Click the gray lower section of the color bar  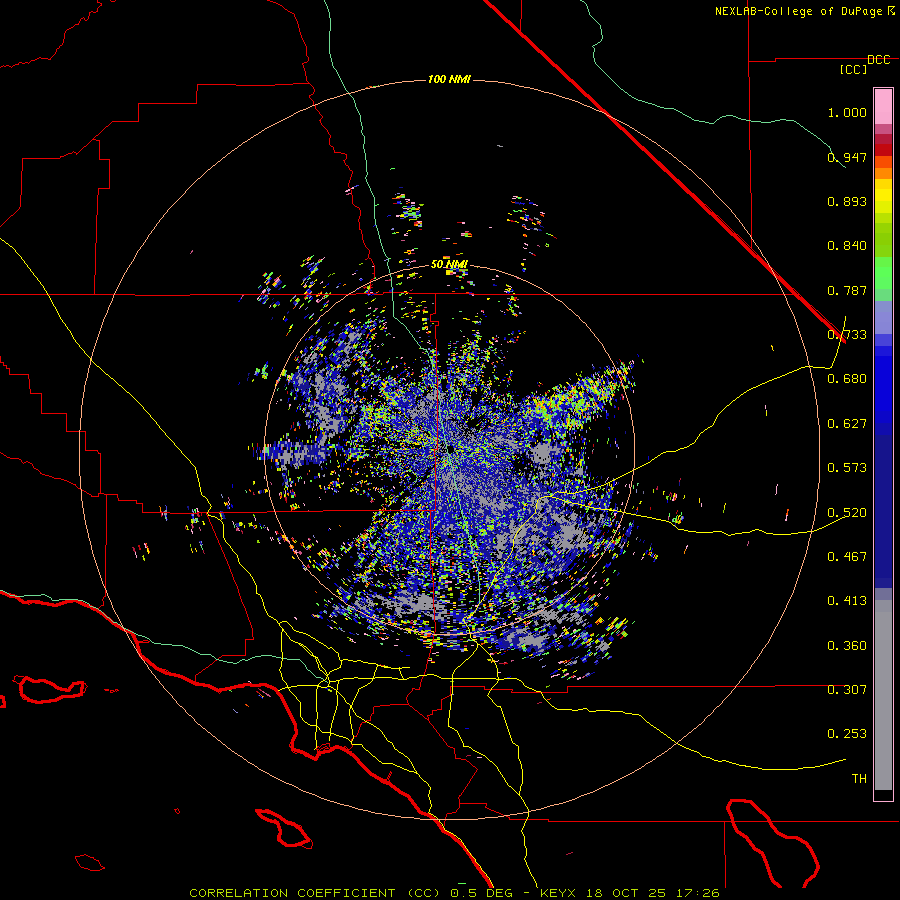pyautogui.click(x=883, y=695)
